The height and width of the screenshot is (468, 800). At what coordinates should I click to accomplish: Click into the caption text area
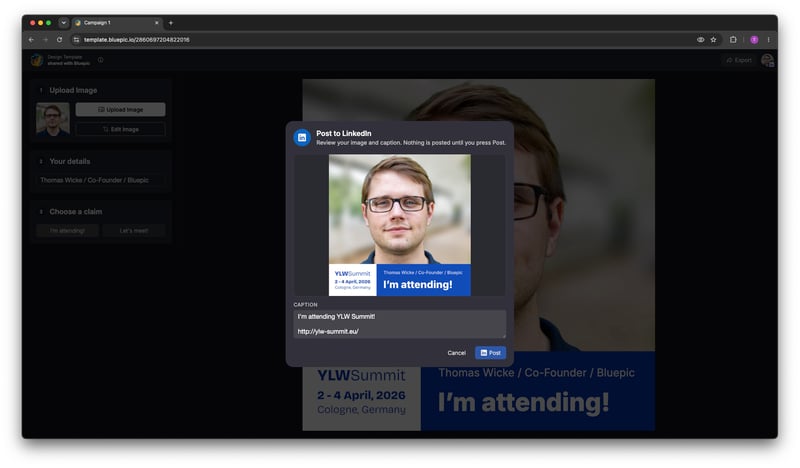[x=399, y=324]
